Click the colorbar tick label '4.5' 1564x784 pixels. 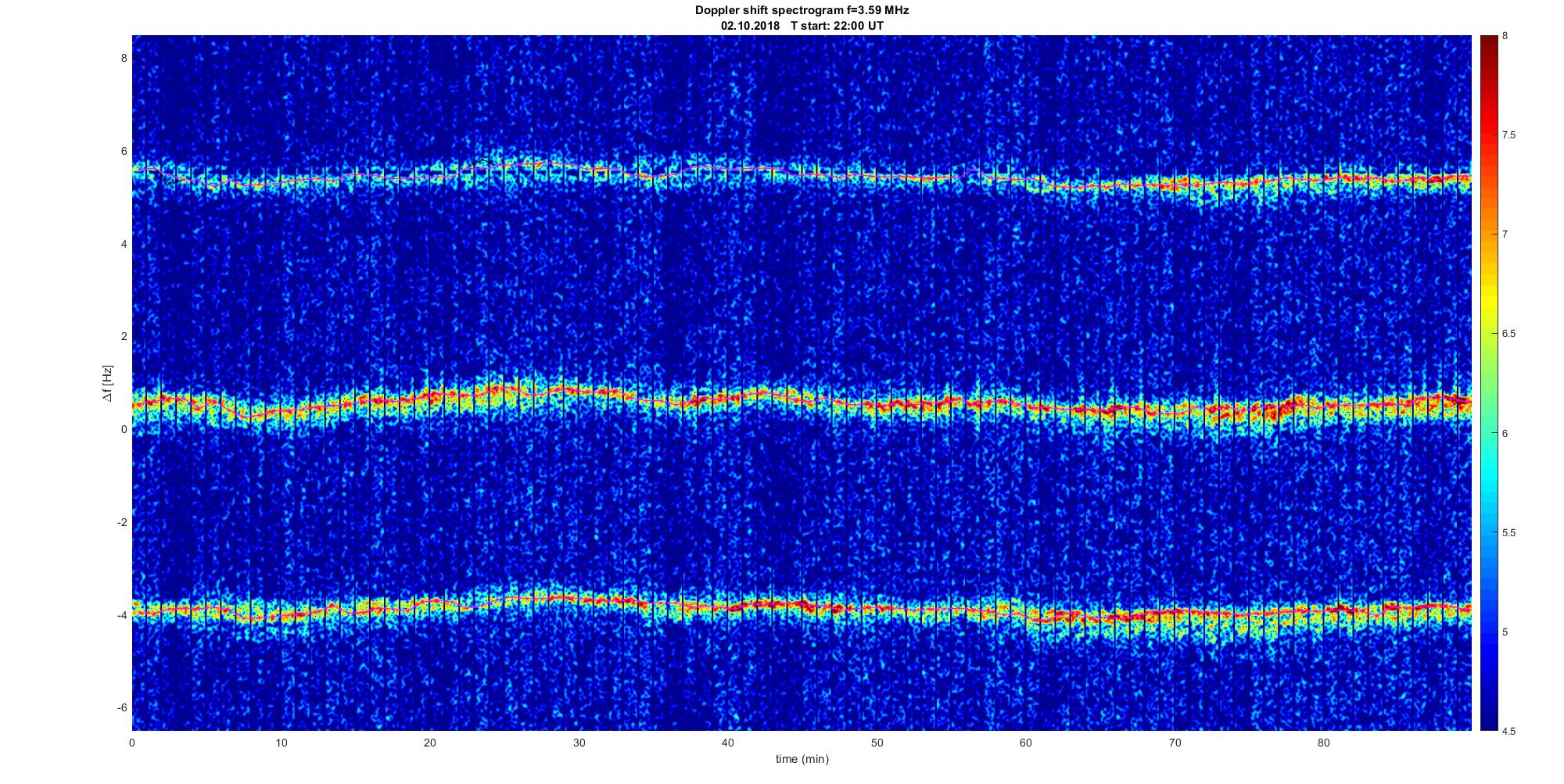pos(1509,731)
